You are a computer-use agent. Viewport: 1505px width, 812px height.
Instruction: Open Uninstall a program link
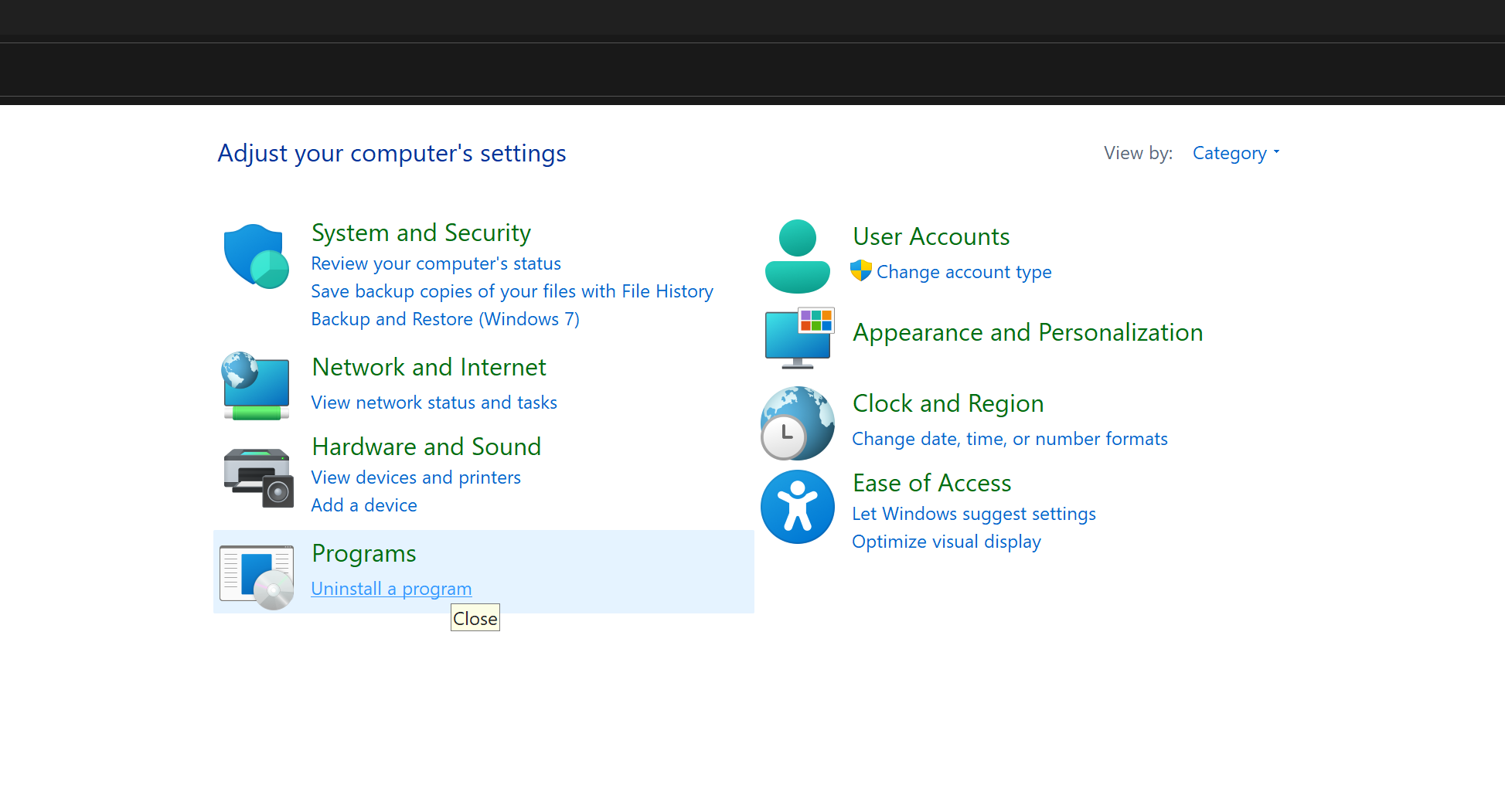[x=391, y=589]
